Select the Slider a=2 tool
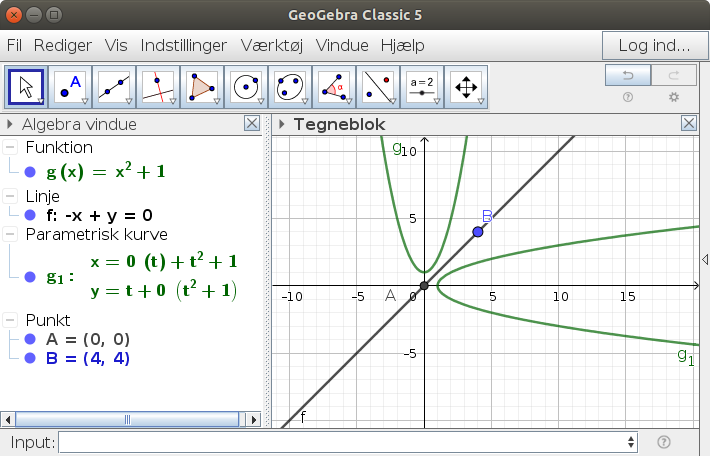The width and height of the screenshot is (710, 456). [422, 87]
